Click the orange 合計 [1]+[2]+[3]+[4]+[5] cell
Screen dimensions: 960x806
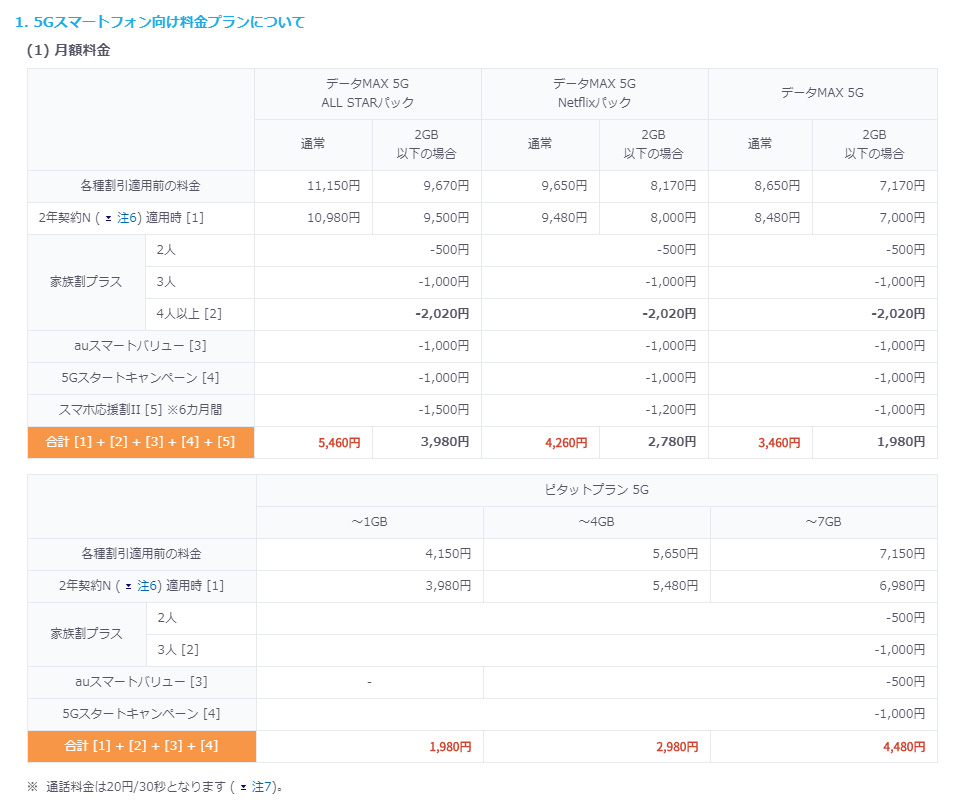click(141, 442)
